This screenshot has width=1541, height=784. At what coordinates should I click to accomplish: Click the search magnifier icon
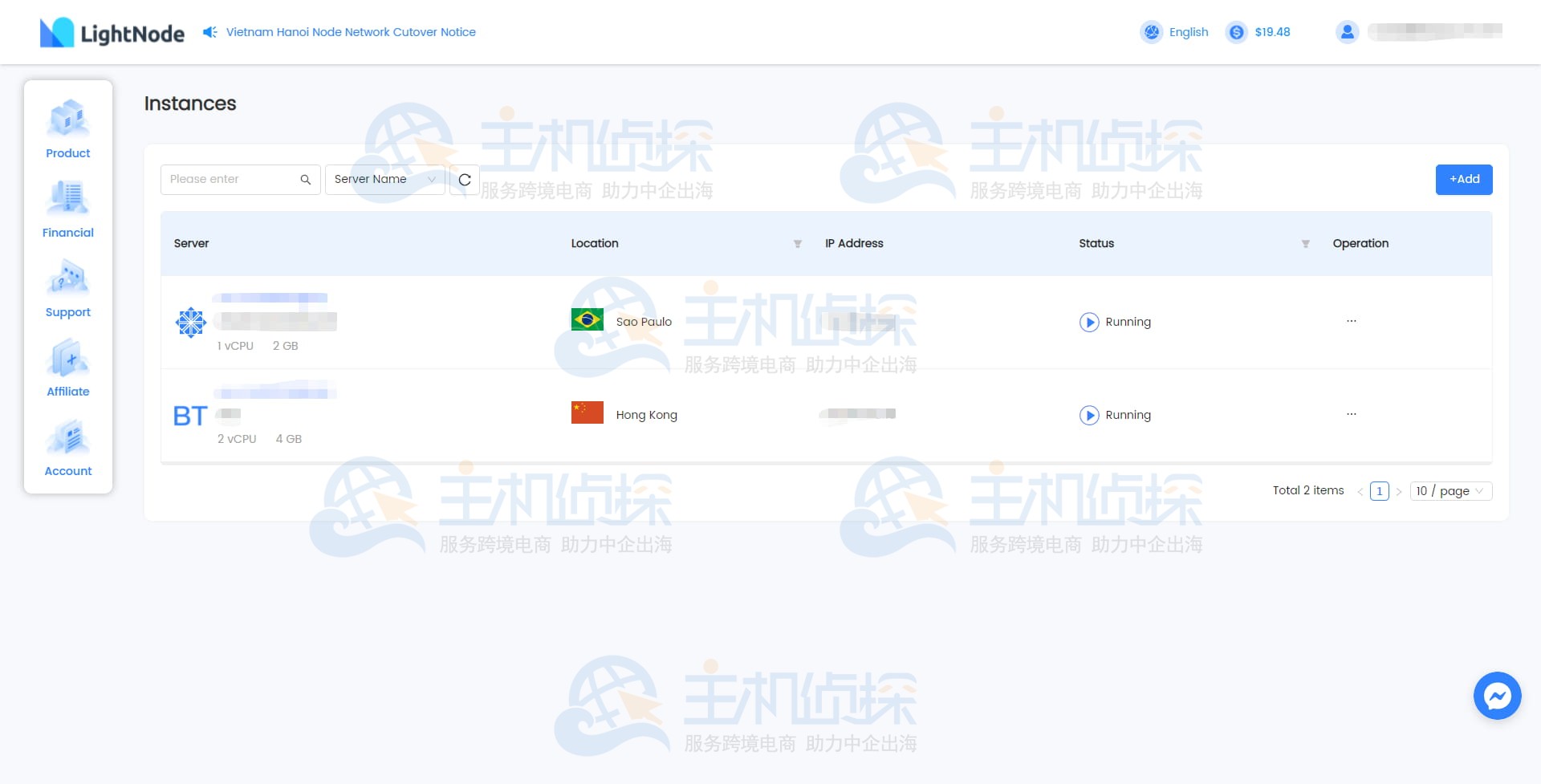(x=305, y=179)
